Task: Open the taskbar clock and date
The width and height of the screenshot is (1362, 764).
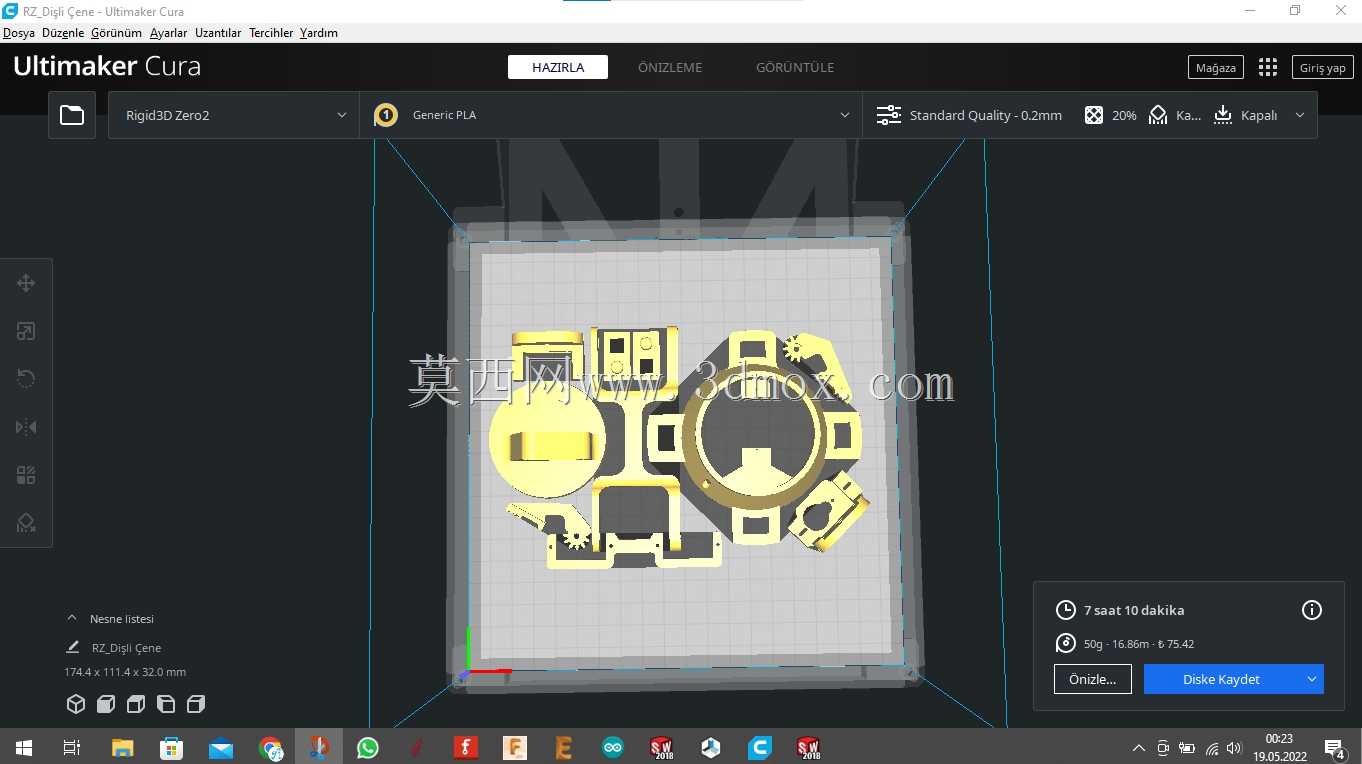Action: click(x=1279, y=747)
